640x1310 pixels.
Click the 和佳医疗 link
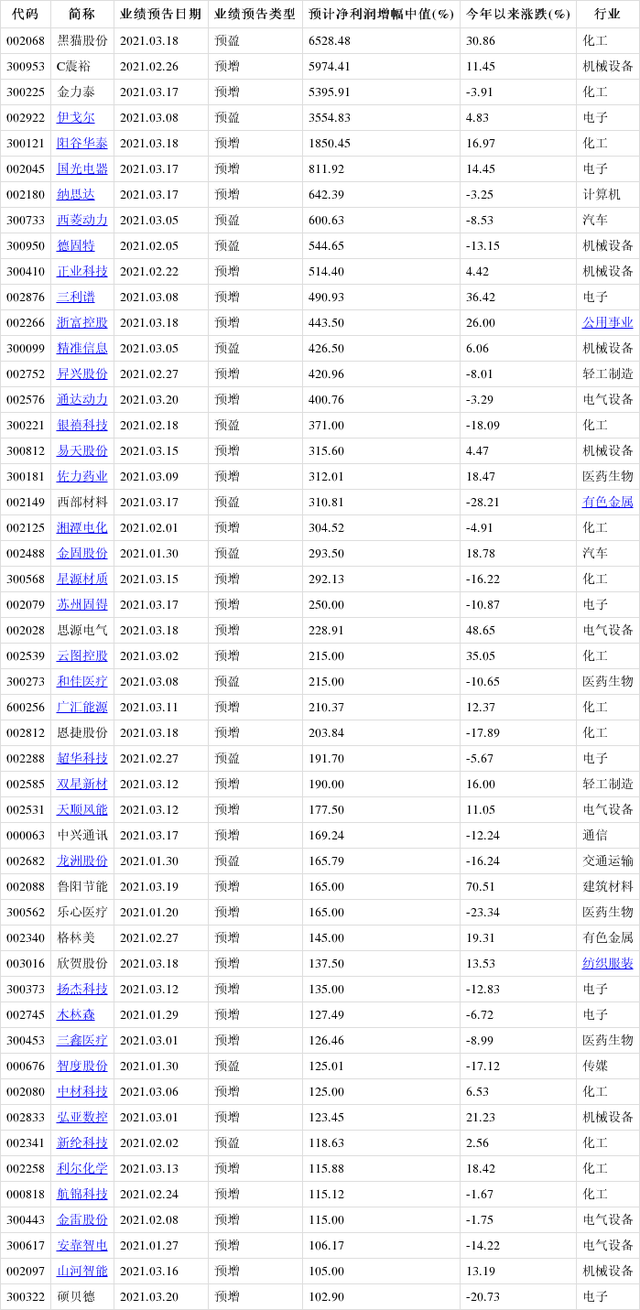coord(82,681)
